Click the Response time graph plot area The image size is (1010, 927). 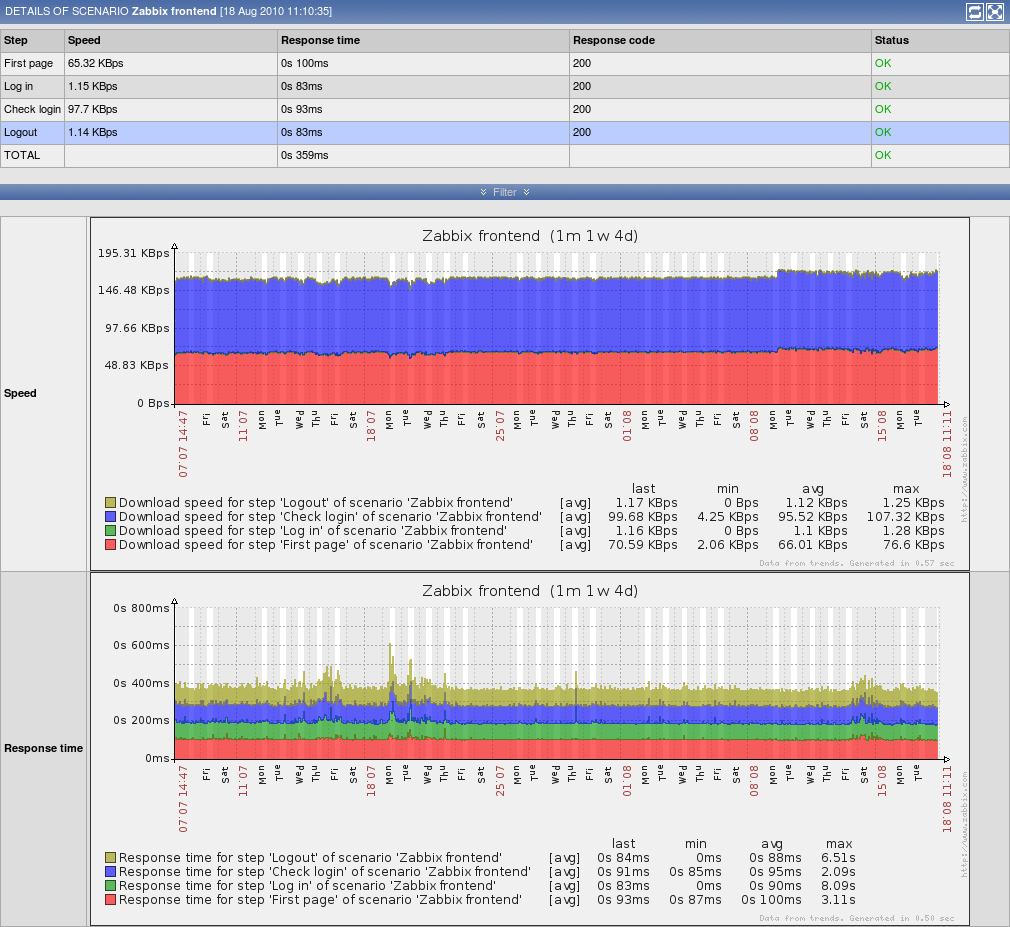tap(557, 683)
